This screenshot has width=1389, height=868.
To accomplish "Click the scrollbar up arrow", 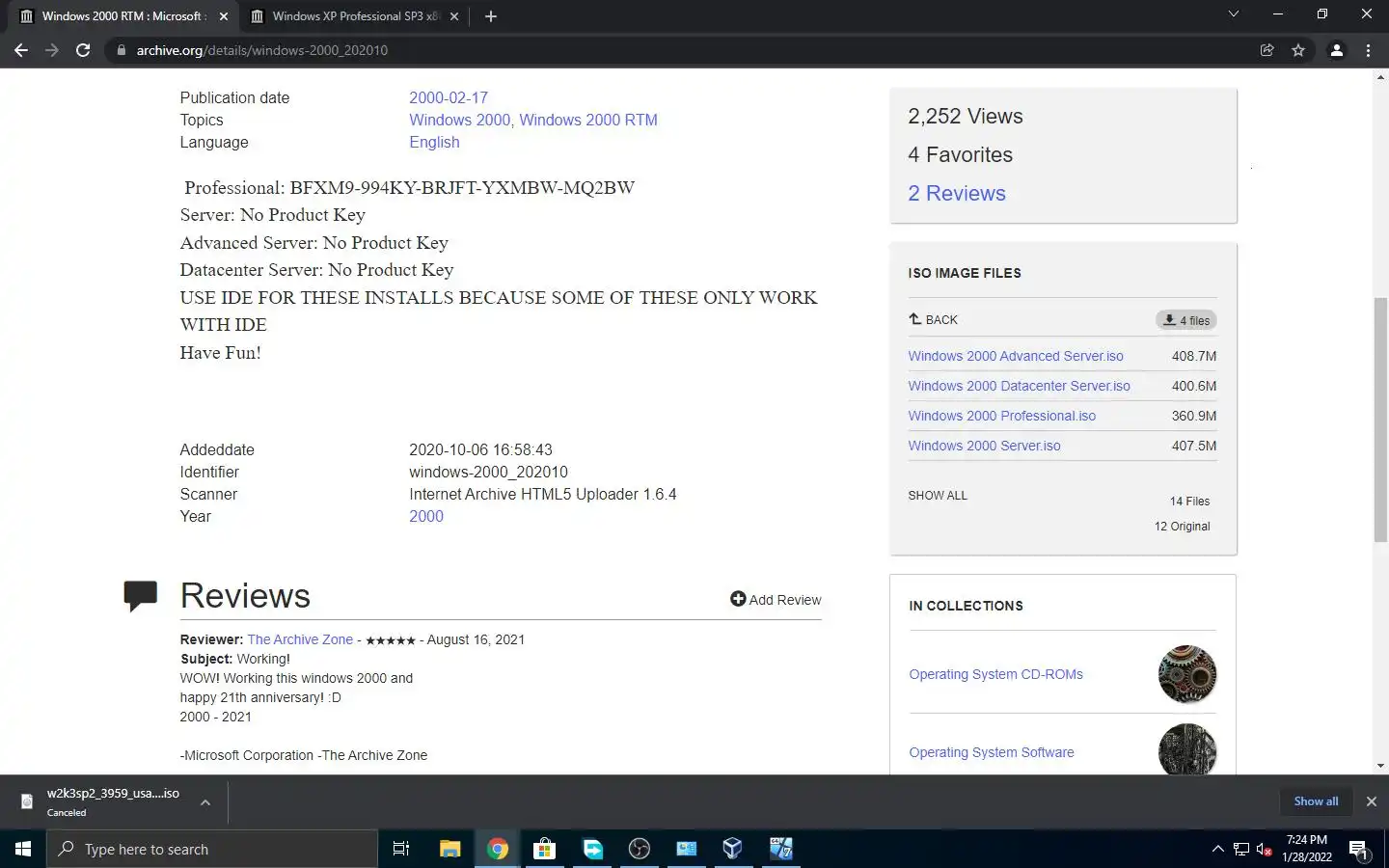I will click(1380, 77).
